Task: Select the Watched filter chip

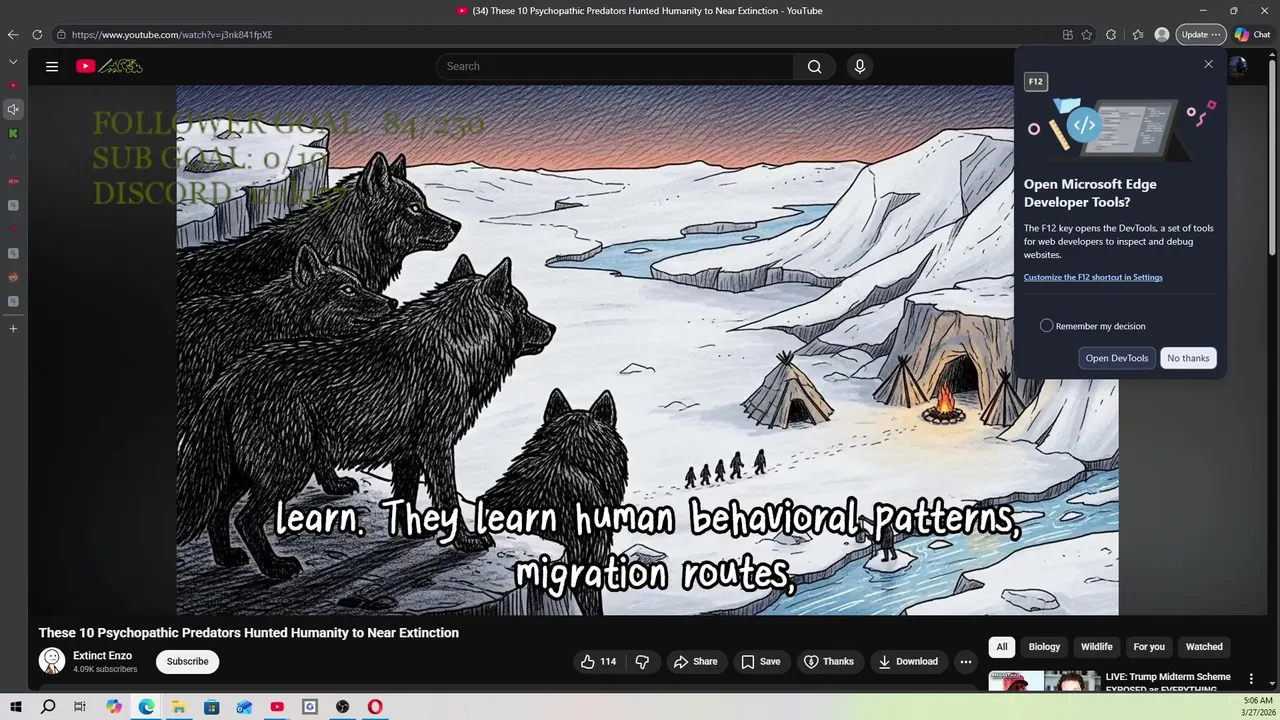Action: click(x=1204, y=647)
